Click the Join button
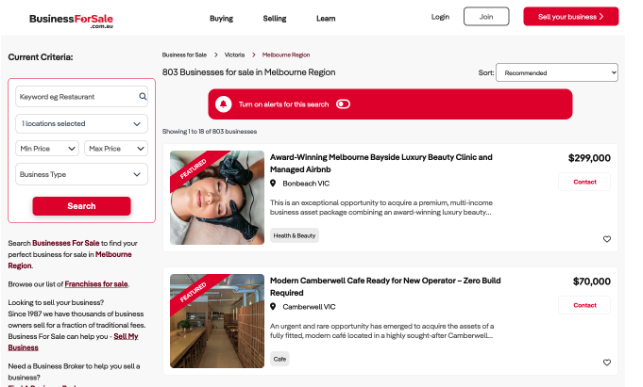 (x=486, y=16)
